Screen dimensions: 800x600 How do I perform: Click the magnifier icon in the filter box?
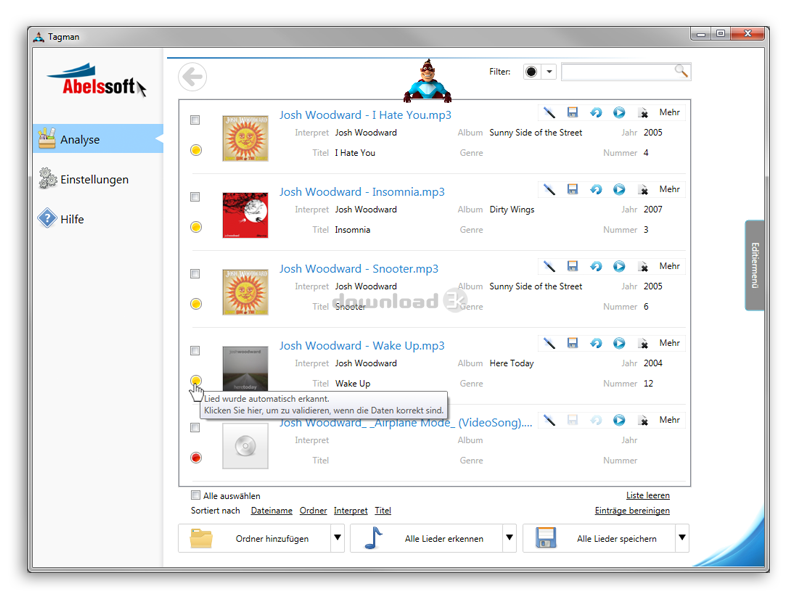coord(681,71)
